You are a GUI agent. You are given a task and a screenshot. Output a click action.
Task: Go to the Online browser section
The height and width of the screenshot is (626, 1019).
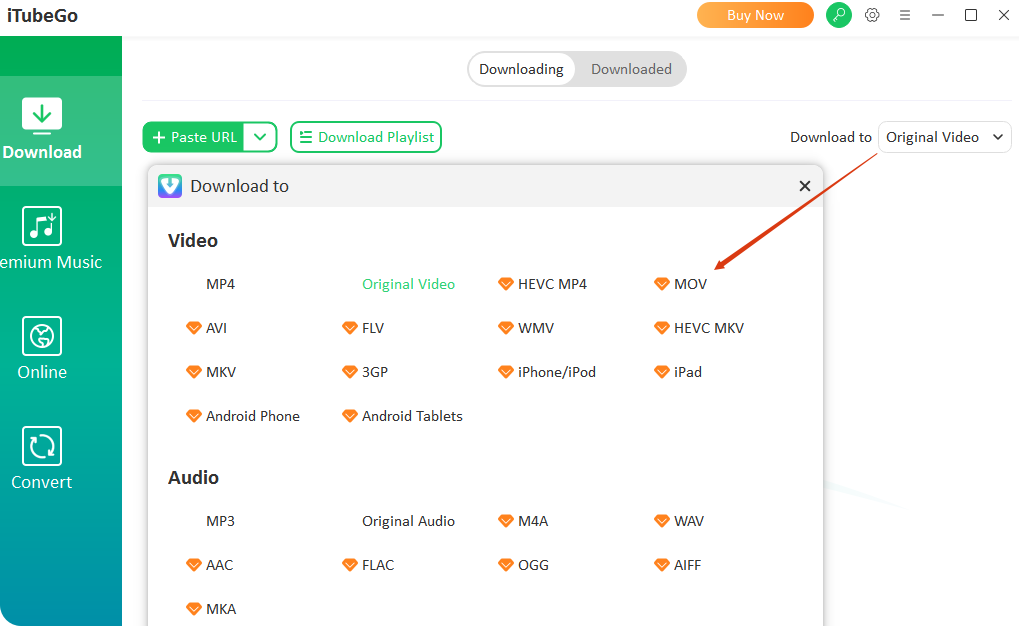42,350
